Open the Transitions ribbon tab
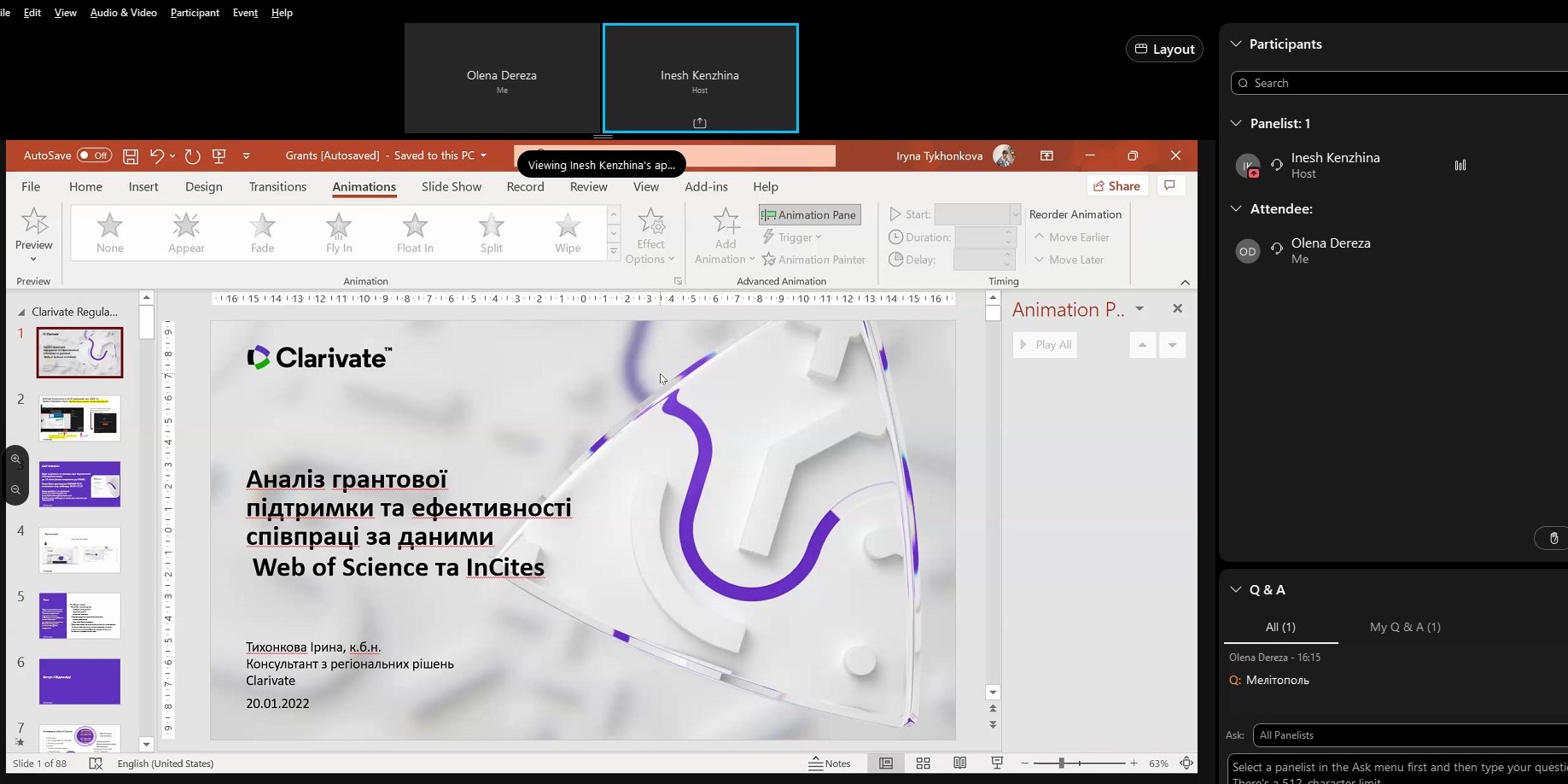Screen dimensions: 1568x784 tap(277, 187)
